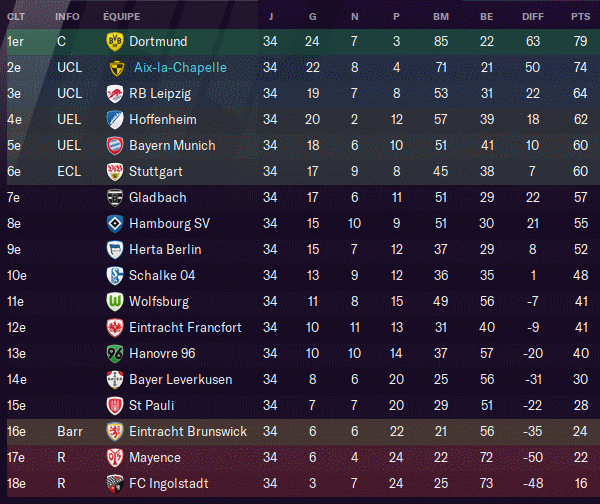Open Bayer Leverkusen team page
Image resolution: width=600 pixels, height=504 pixels.
click(x=181, y=380)
